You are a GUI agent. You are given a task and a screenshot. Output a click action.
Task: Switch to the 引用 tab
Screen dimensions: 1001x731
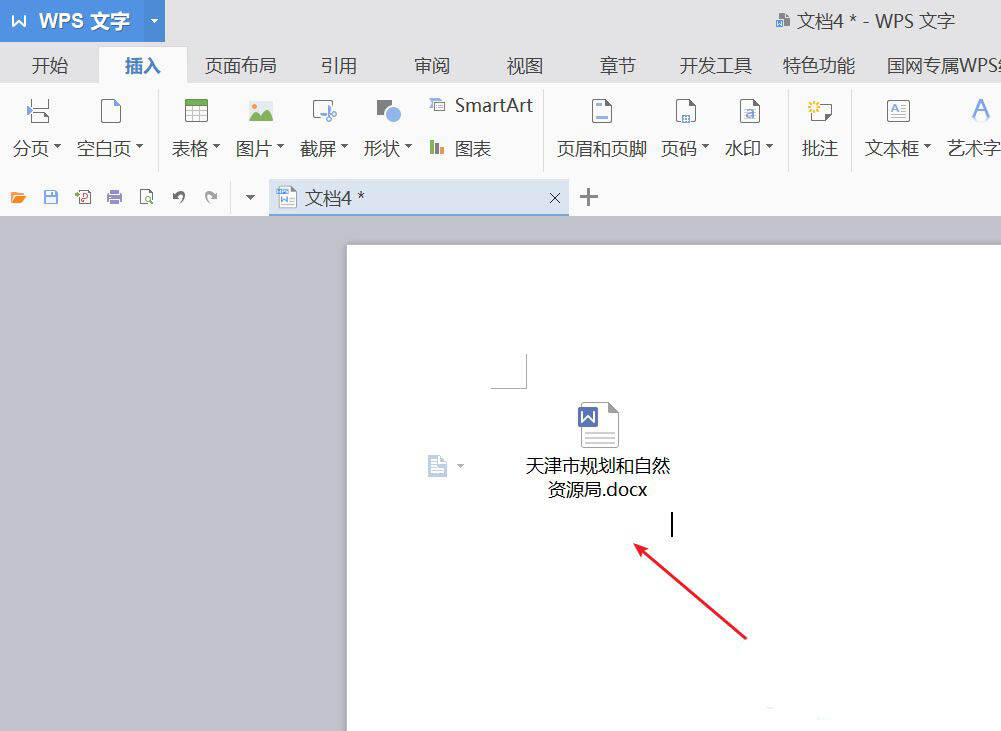(338, 65)
